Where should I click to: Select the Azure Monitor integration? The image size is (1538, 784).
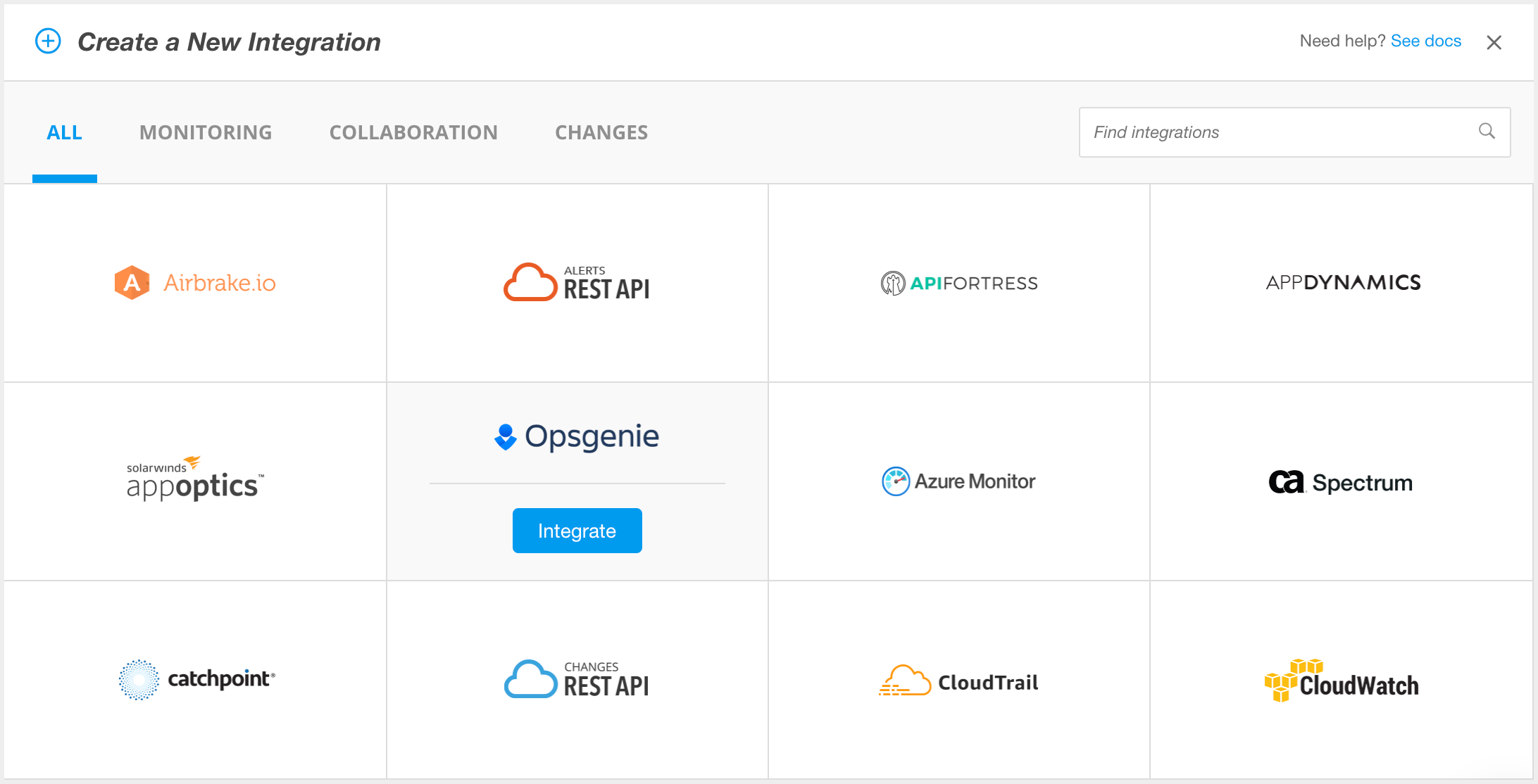[x=958, y=481]
